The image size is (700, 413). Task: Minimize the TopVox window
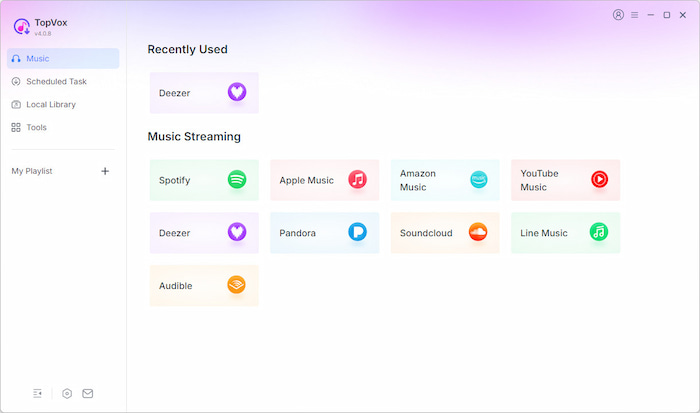click(651, 15)
